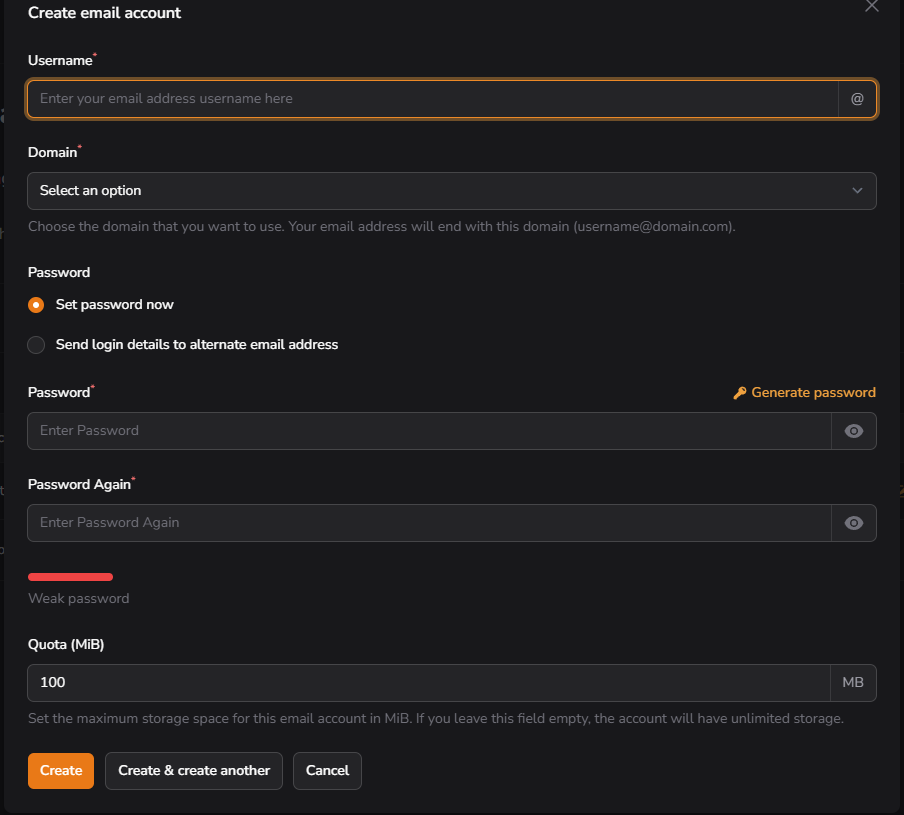Click the @ symbol in the username field
Screen dimensions: 904x815
tap(856, 99)
